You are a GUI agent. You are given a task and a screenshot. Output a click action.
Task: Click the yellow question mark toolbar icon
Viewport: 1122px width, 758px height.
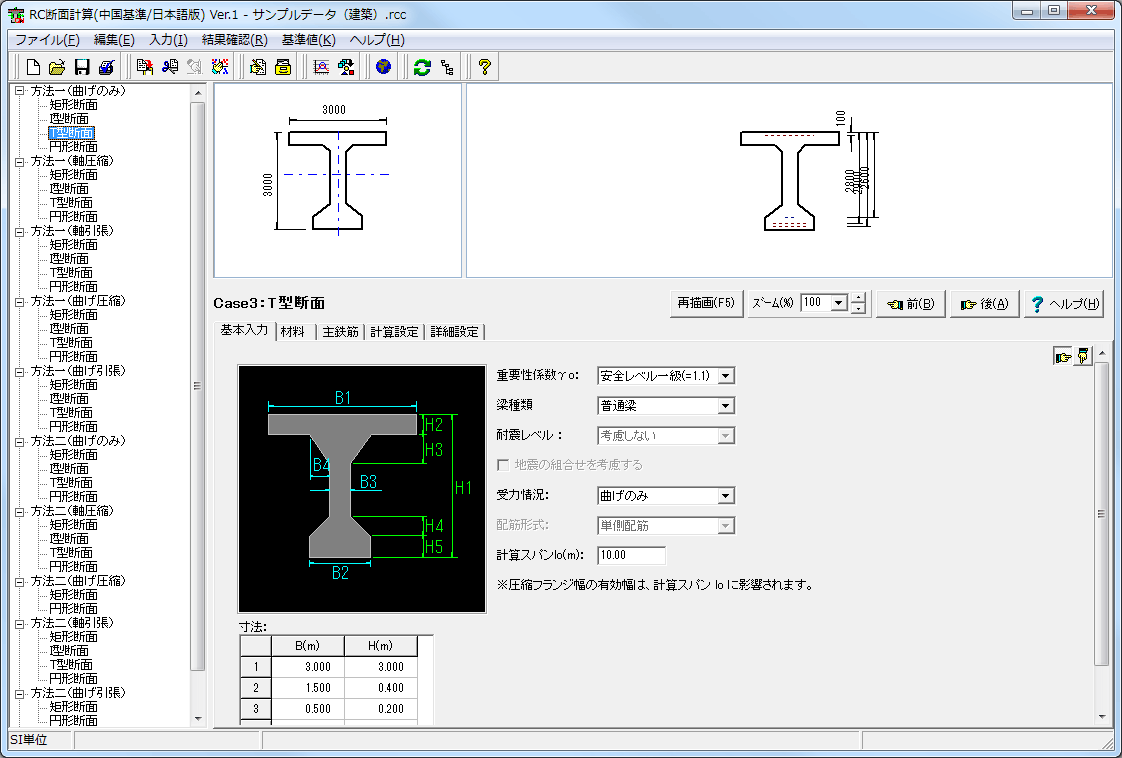[485, 67]
